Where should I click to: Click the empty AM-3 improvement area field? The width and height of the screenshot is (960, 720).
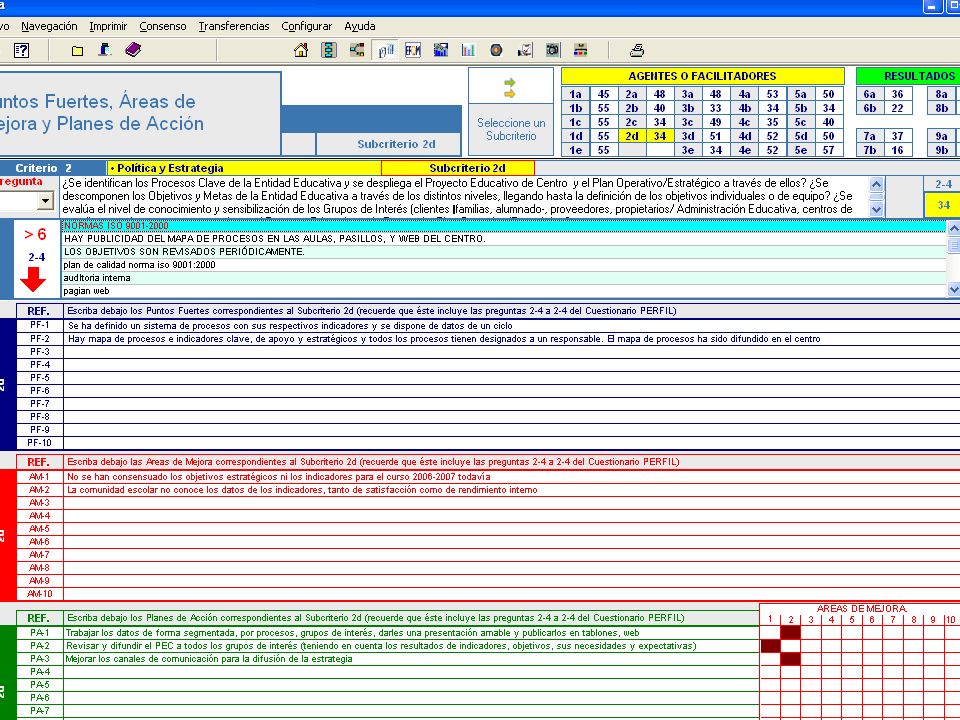[x=511, y=503]
